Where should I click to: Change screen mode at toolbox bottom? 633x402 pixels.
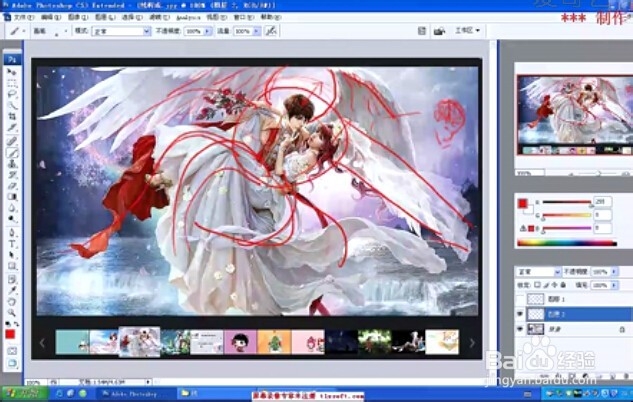tap(12, 363)
